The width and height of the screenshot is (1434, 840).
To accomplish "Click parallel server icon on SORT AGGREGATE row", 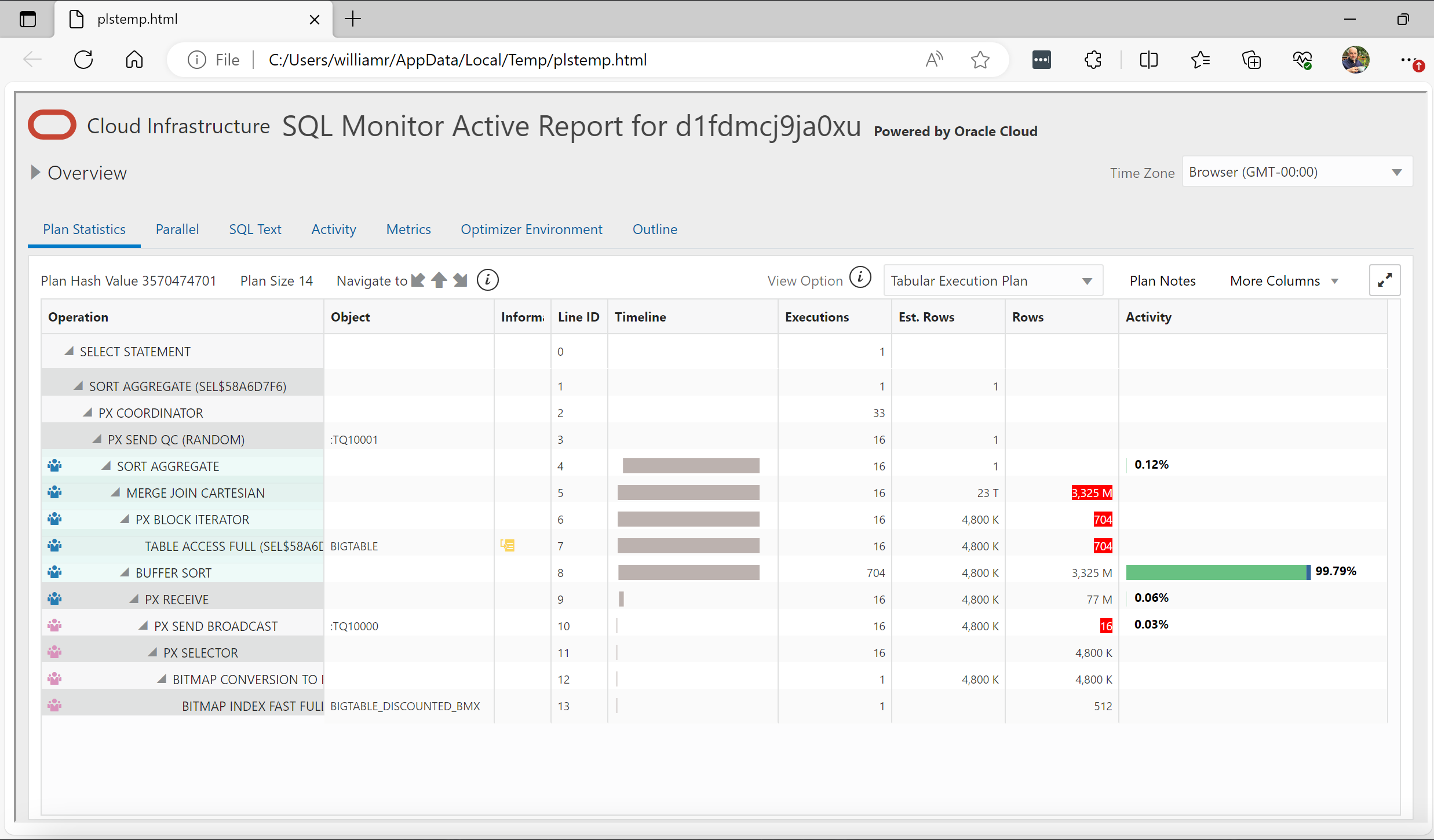I will tap(55, 466).
